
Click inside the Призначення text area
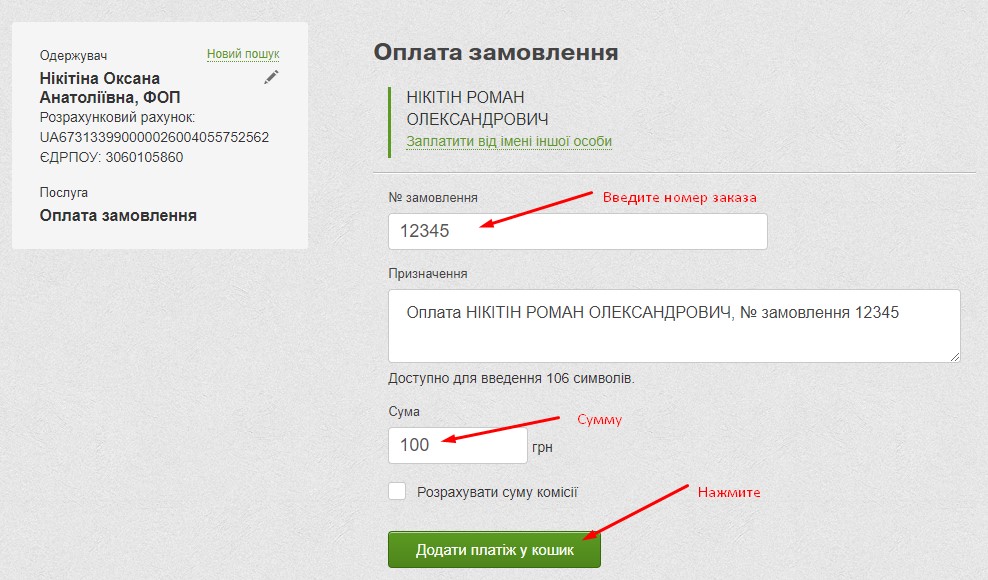coord(674,326)
